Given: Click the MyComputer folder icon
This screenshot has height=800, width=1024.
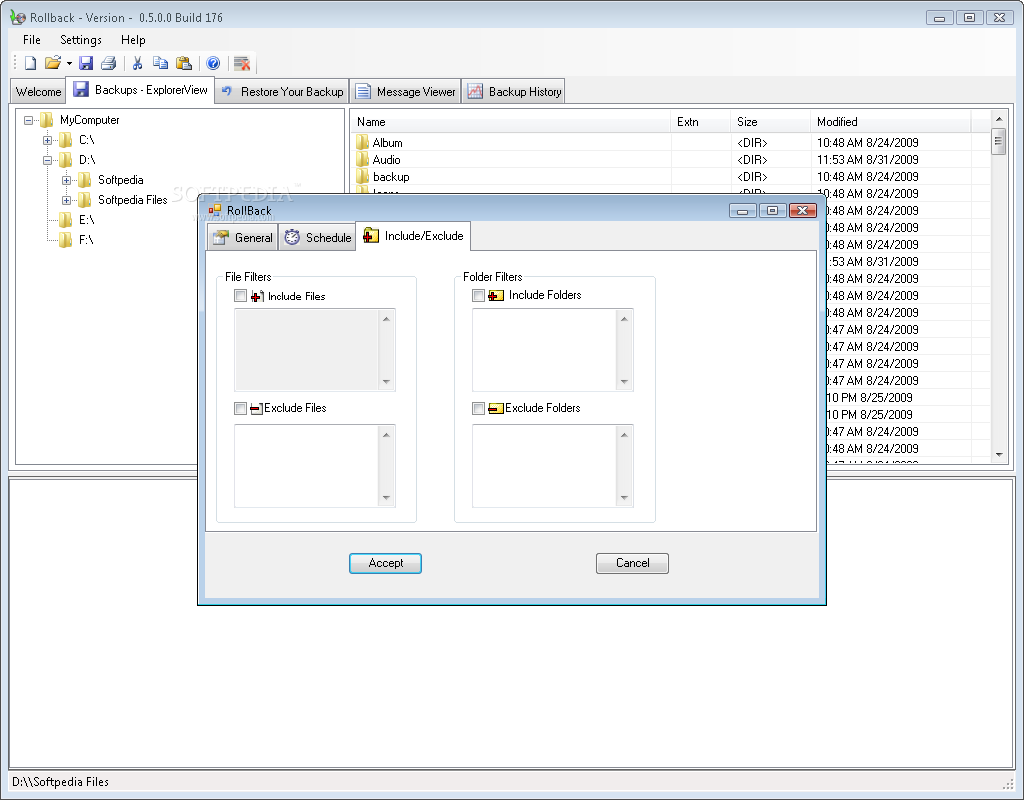Looking at the screenshot, I should coord(46,120).
